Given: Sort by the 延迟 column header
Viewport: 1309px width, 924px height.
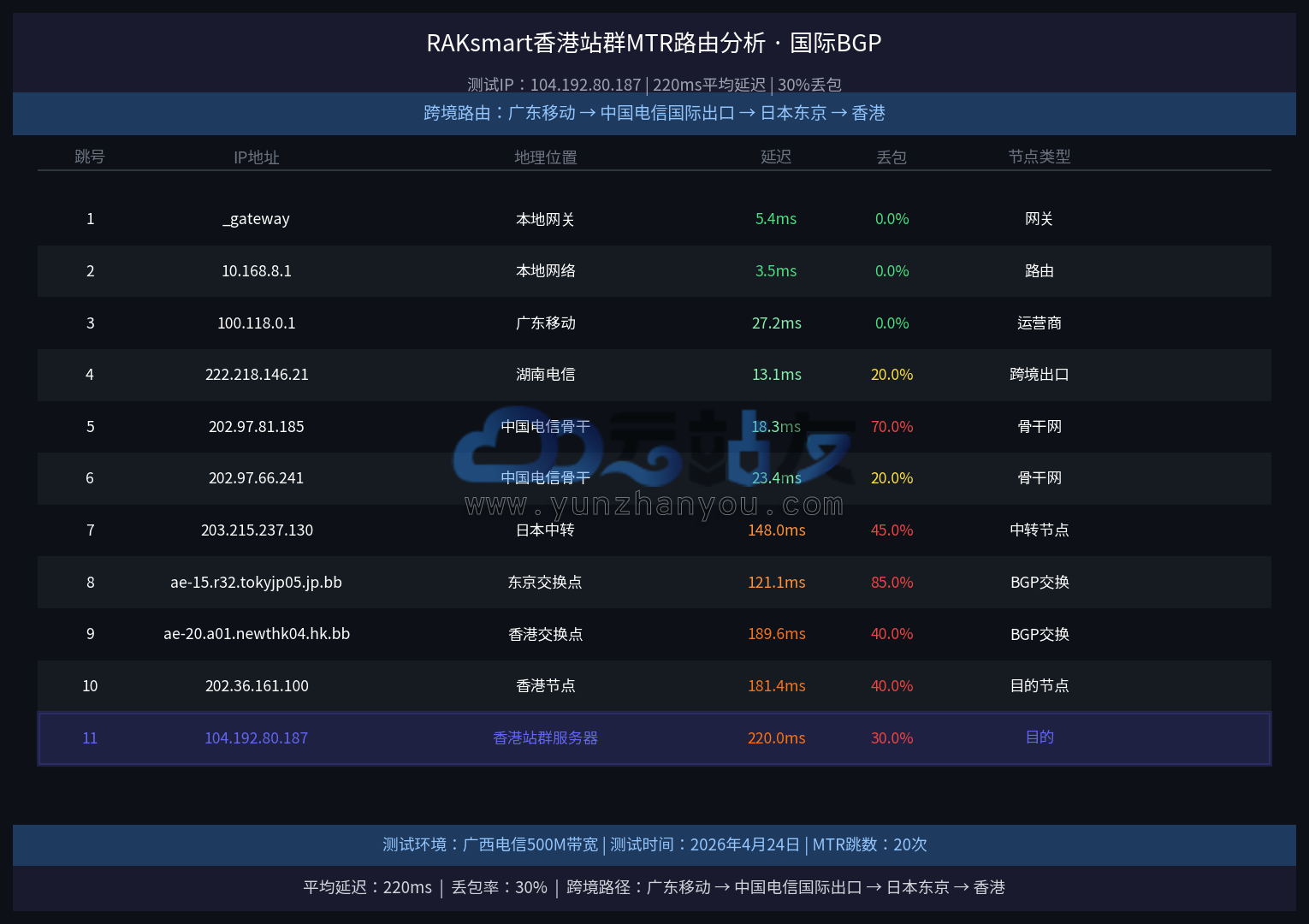Looking at the screenshot, I should coord(776,157).
